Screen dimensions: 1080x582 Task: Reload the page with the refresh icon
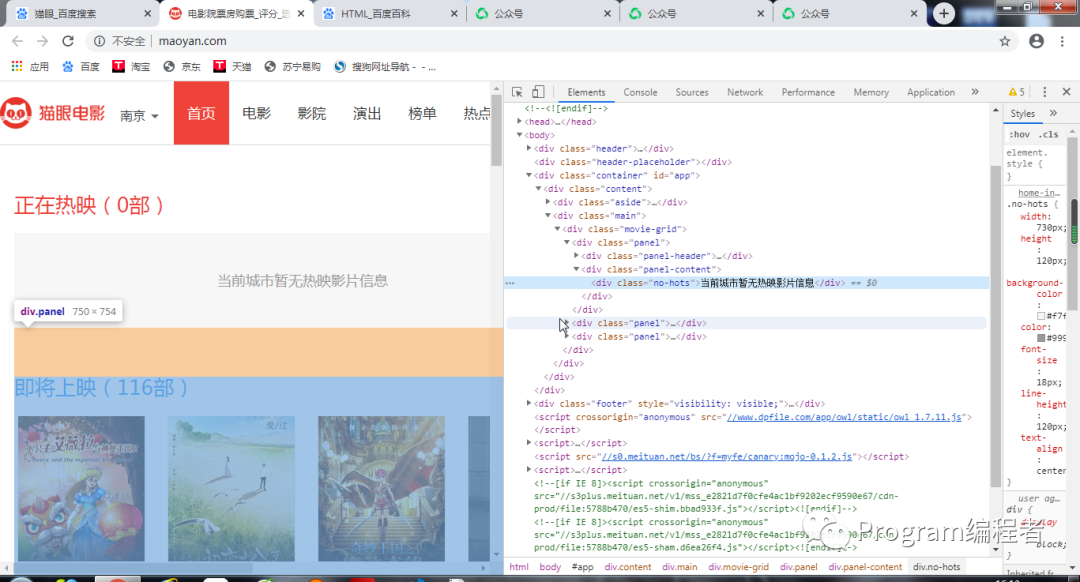point(67,42)
